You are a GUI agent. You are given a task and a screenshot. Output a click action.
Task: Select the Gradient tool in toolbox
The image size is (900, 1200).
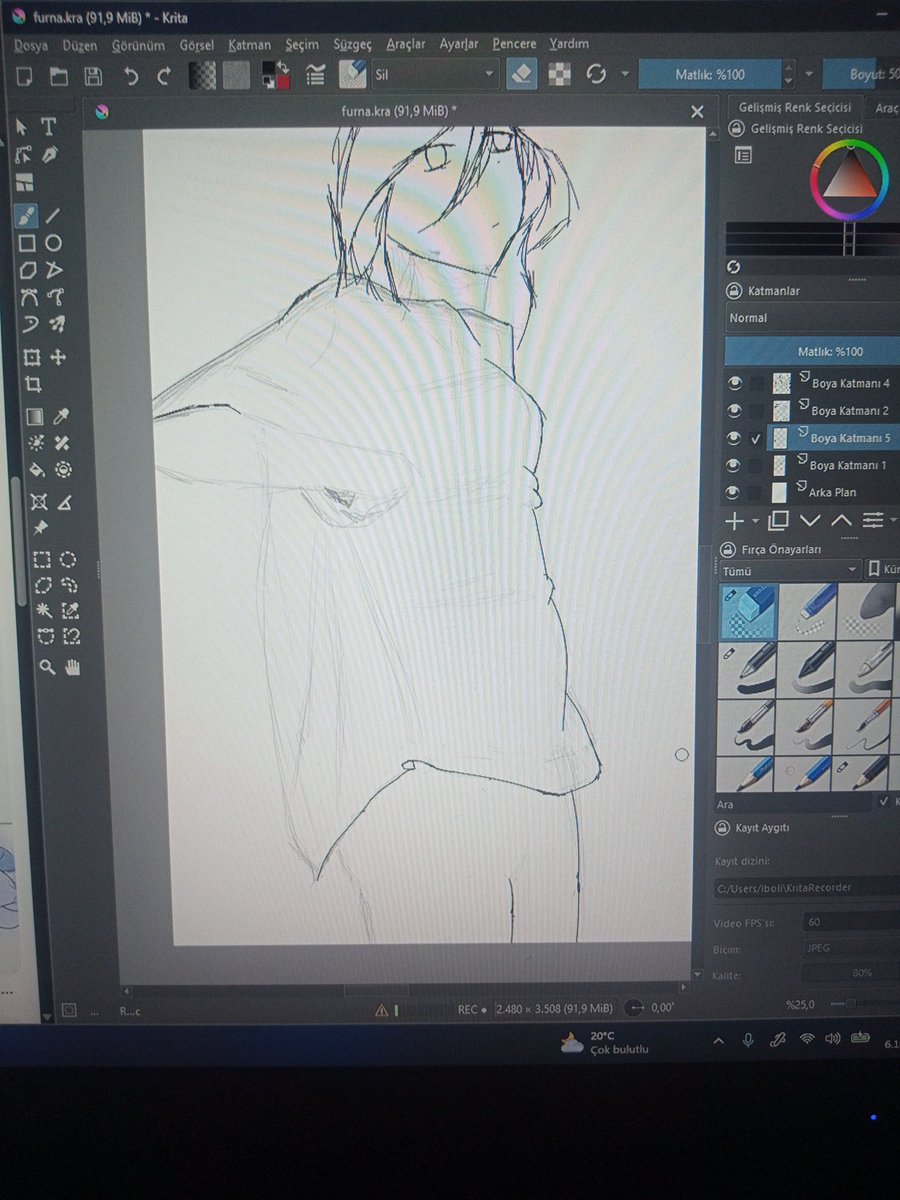point(35,417)
